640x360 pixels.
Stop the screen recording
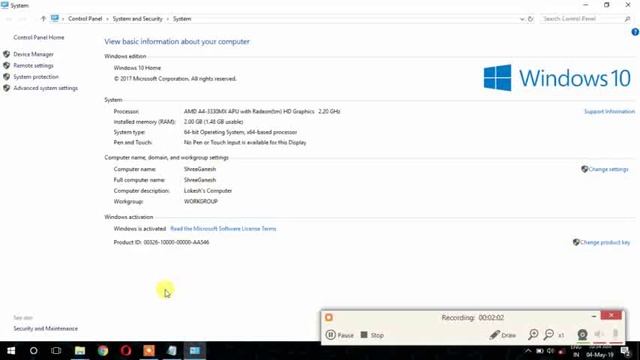pyautogui.click(x=372, y=335)
